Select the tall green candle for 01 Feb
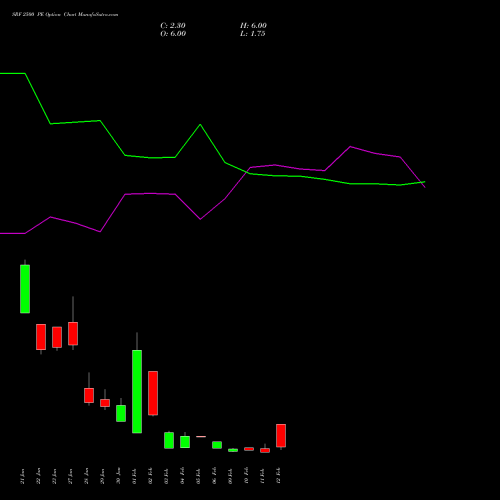 pyautogui.click(x=137, y=391)
